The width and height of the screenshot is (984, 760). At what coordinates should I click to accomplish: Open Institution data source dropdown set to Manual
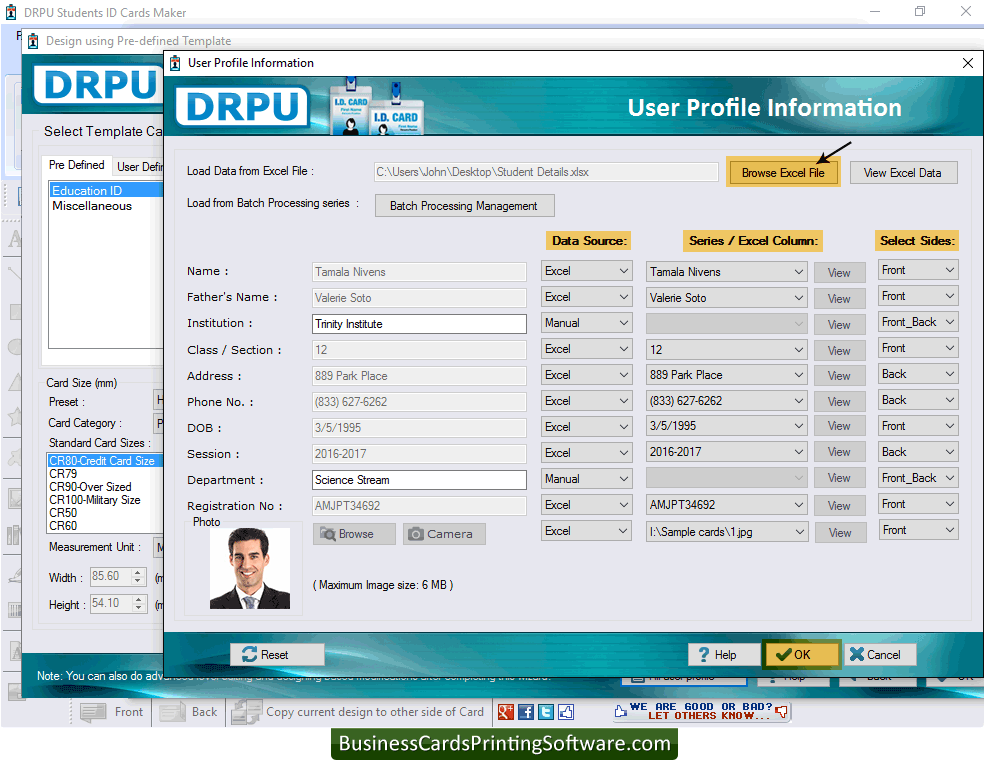pos(586,323)
